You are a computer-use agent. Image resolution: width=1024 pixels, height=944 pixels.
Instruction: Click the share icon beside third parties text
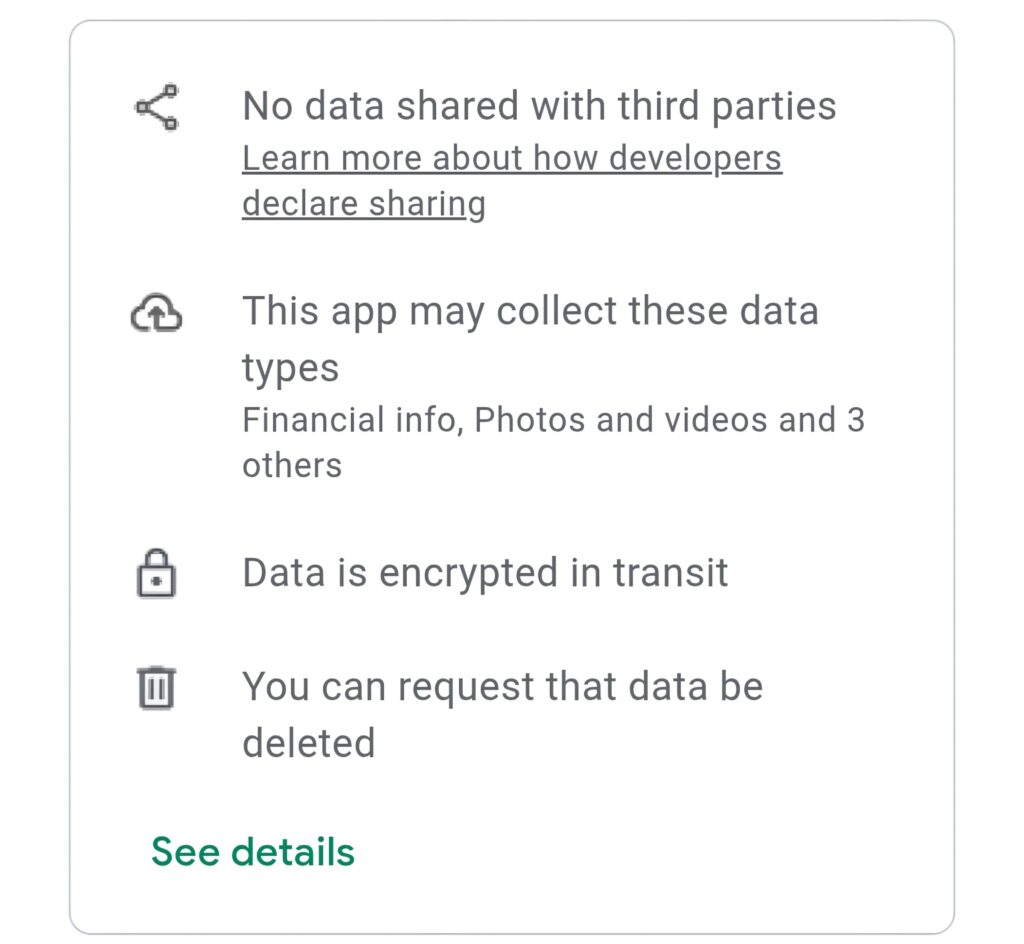(x=157, y=107)
